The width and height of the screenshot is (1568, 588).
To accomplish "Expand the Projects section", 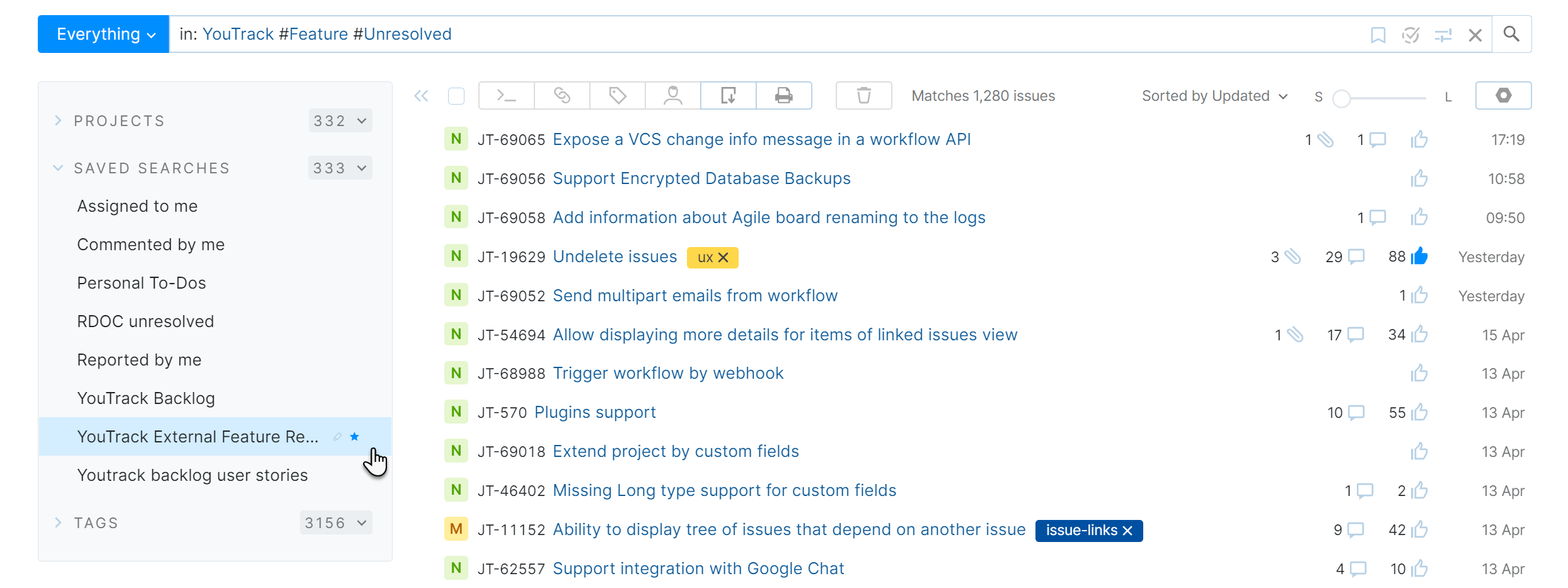I will pos(58,120).
